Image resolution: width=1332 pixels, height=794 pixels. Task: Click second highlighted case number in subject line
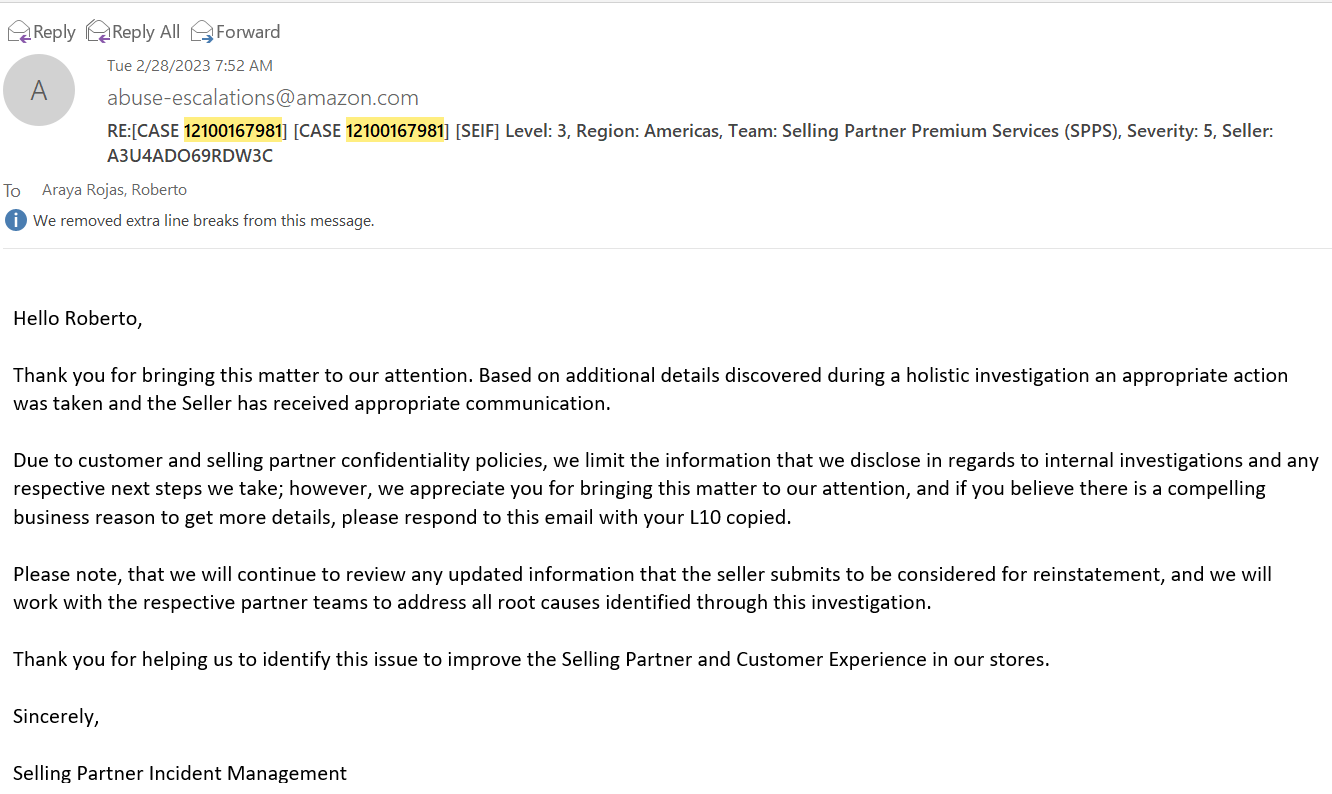(394, 131)
